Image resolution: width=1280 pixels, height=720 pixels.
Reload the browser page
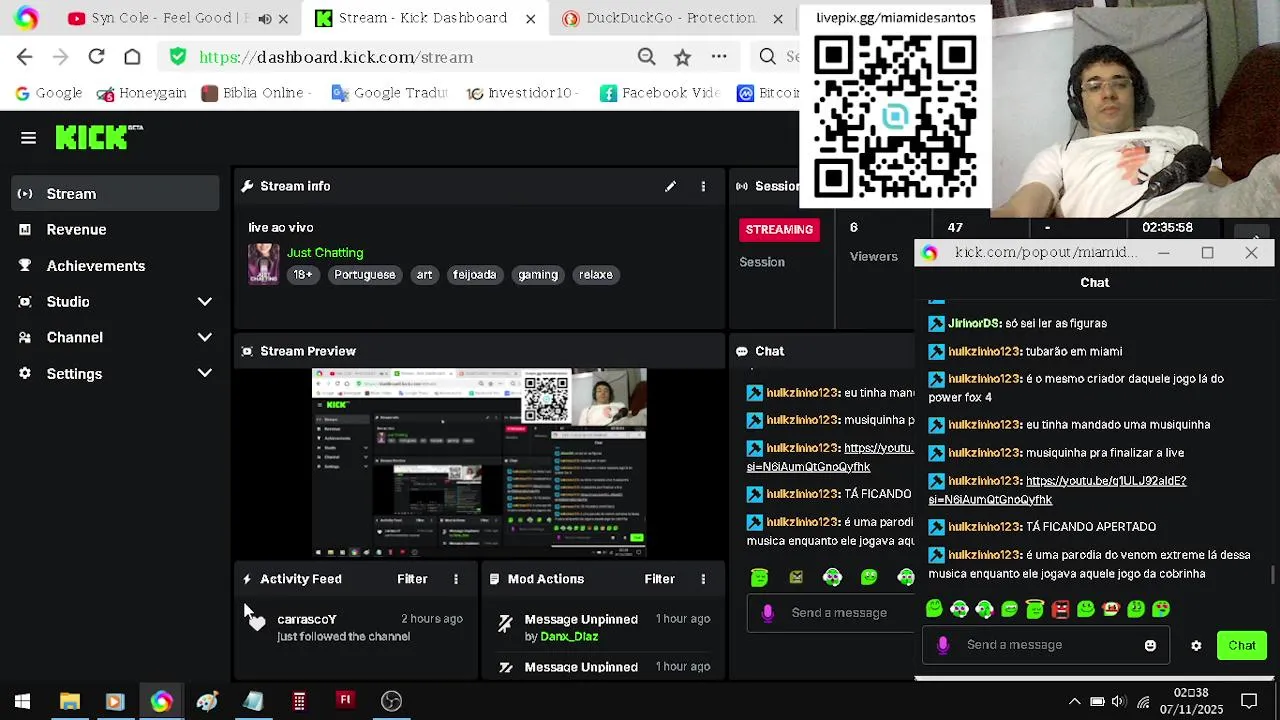pos(96,57)
